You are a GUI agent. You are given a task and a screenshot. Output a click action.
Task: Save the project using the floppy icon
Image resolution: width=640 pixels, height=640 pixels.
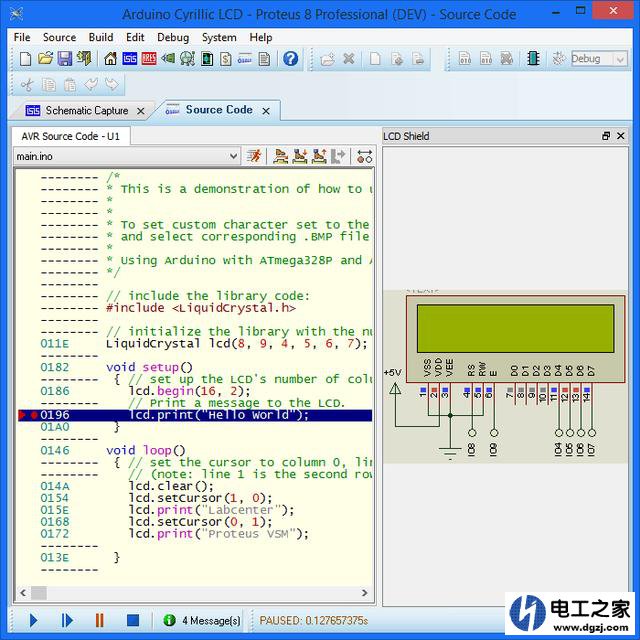(65, 59)
